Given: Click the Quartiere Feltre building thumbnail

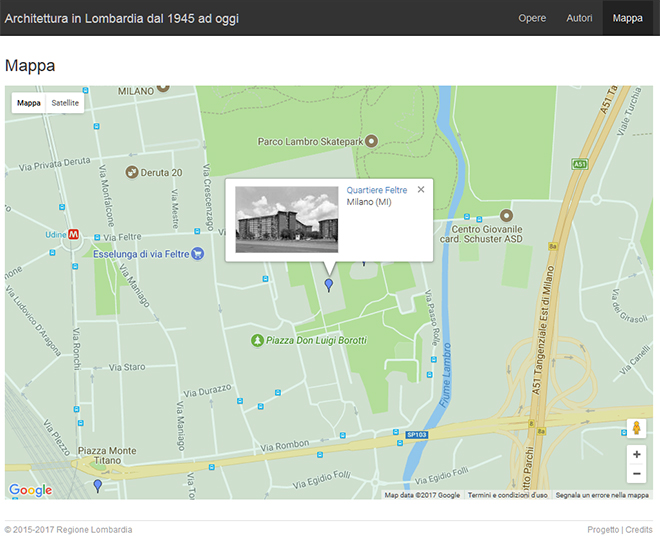Looking at the screenshot, I should point(286,219).
